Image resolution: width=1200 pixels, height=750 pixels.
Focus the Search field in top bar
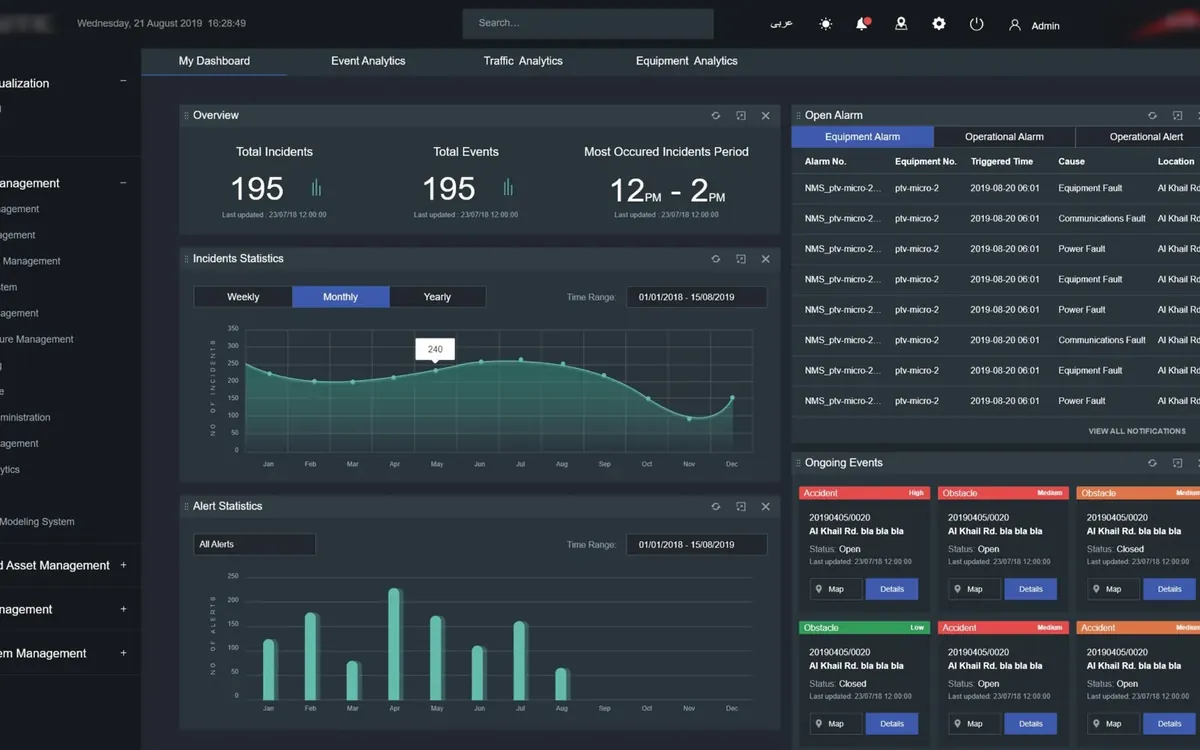pos(588,23)
